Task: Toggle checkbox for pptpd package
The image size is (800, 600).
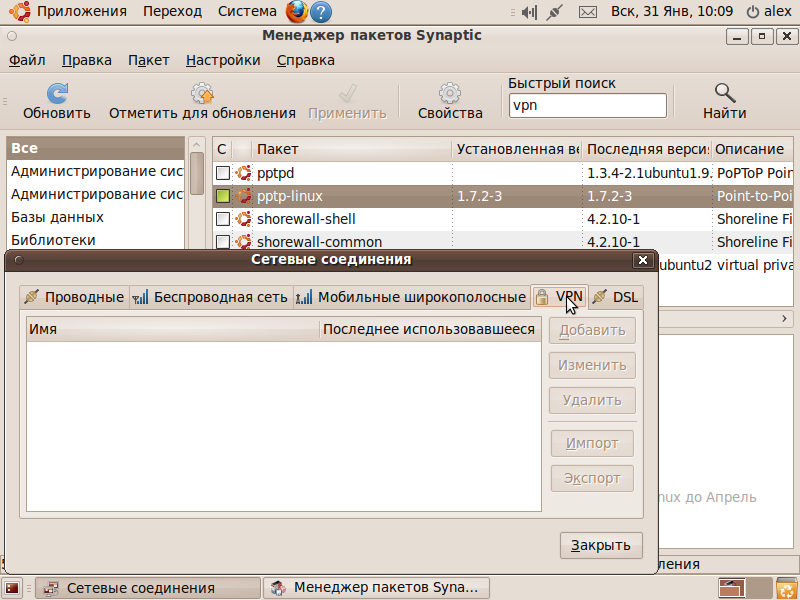Action: [x=223, y=173]
